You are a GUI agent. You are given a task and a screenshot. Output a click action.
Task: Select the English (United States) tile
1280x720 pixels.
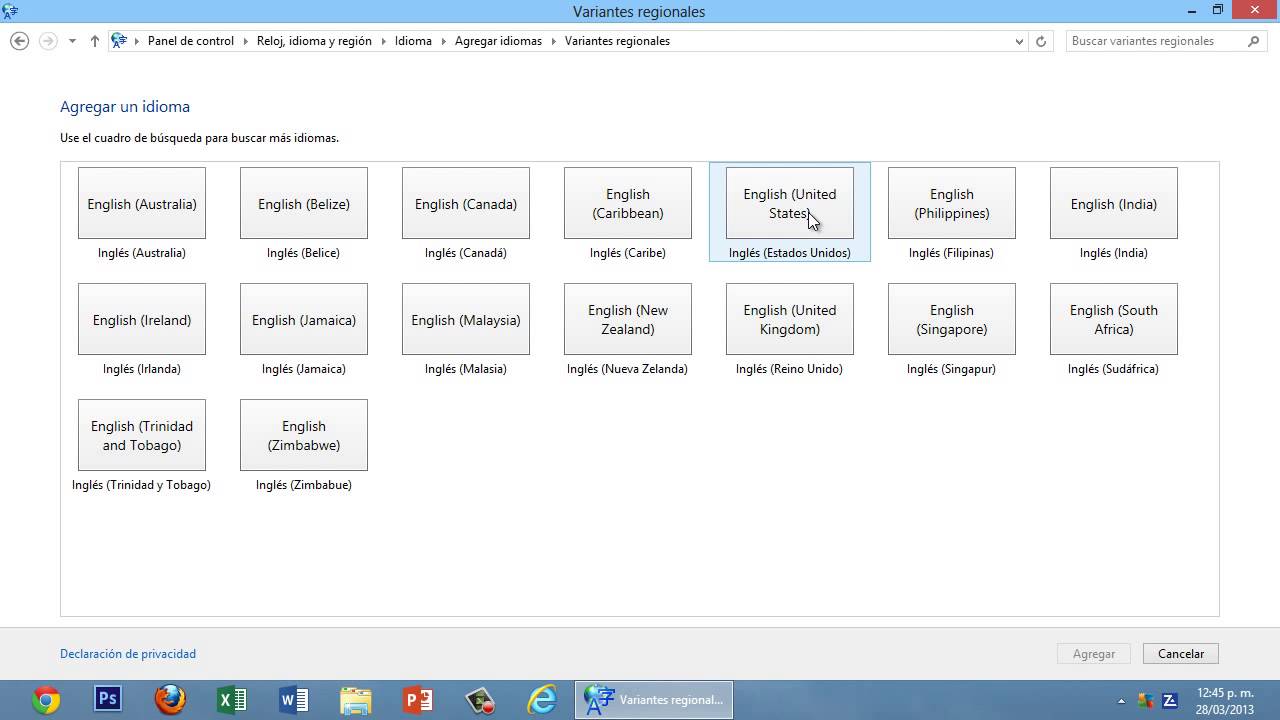790,203
